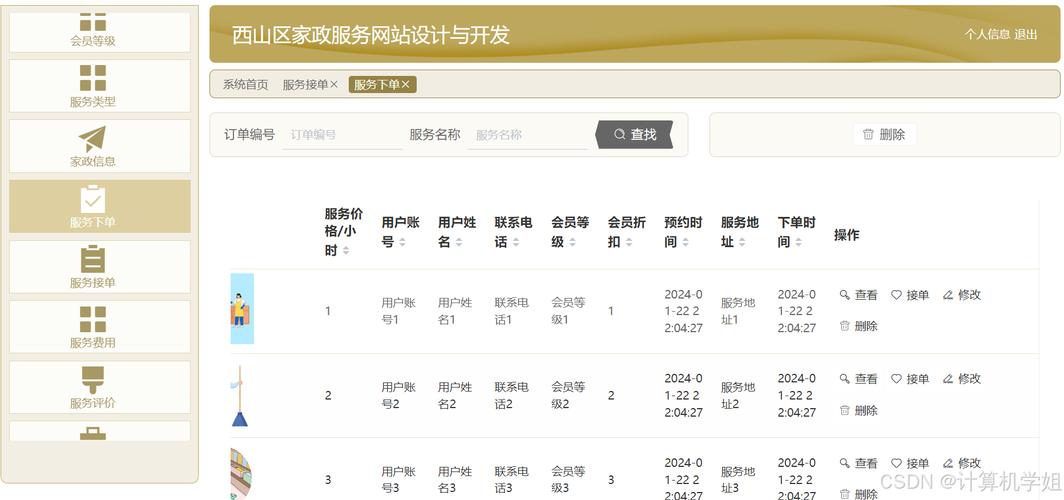The width and height of the screenshot is (1064, 500).
Task: Sort by 下单时间 column arrows
Action: [x=798, y=242]
